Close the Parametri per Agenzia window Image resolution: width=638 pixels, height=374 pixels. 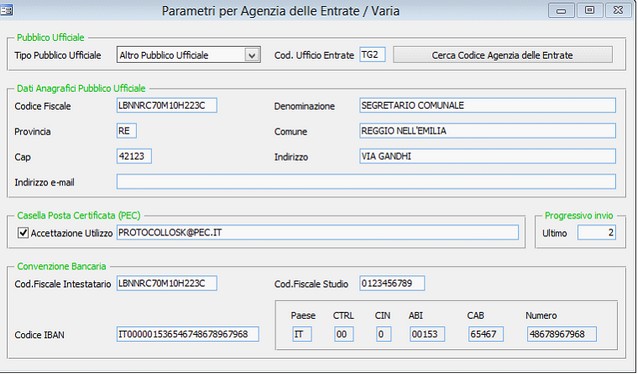coord(618,10)
